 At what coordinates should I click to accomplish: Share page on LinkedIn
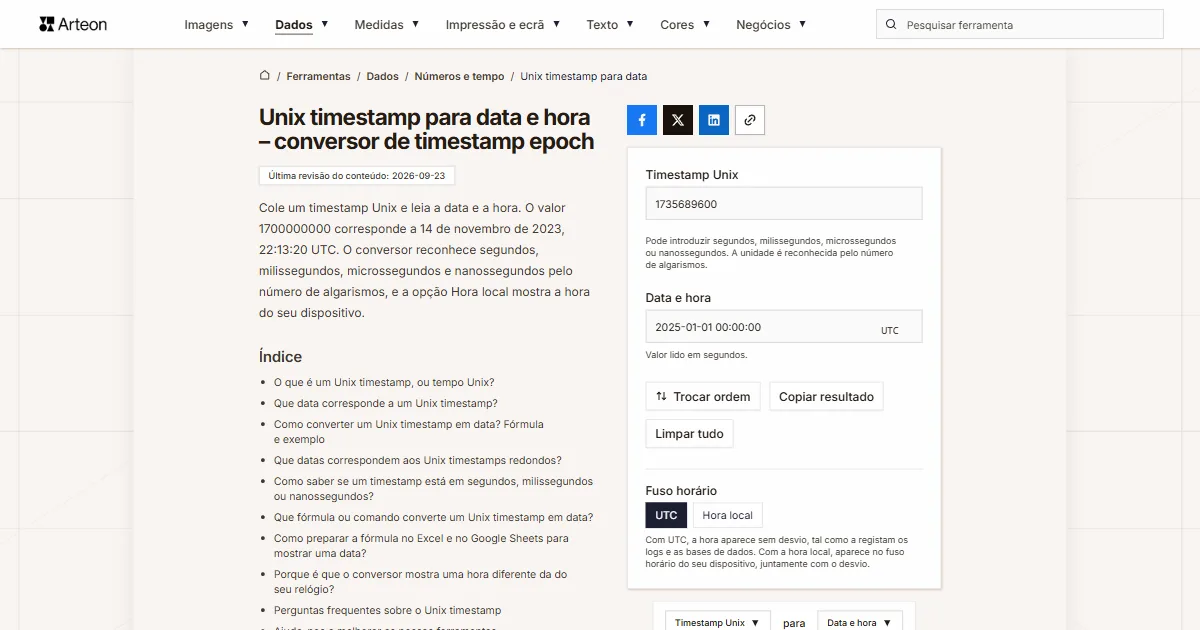[x=714, y=120]
